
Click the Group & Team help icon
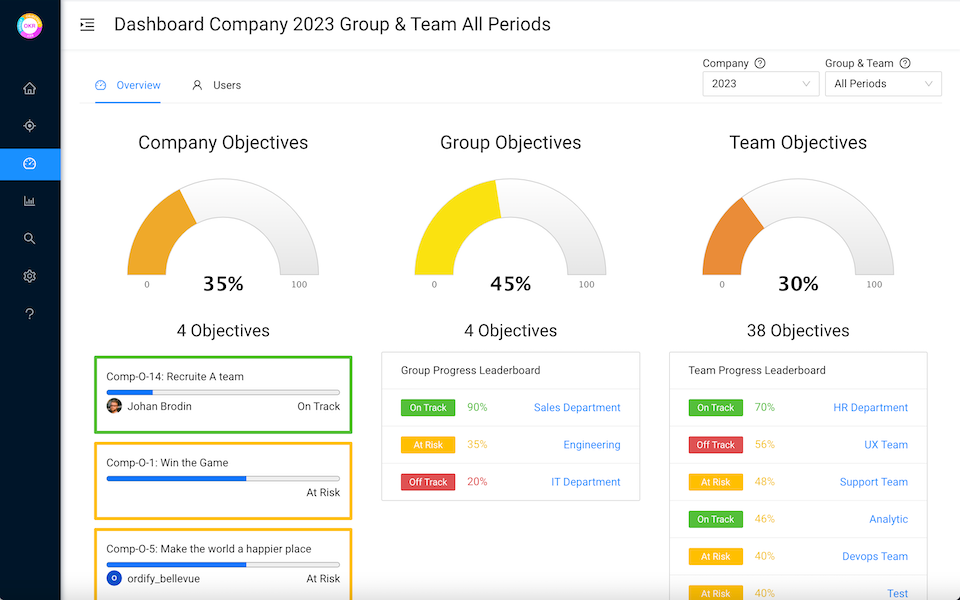904,63
